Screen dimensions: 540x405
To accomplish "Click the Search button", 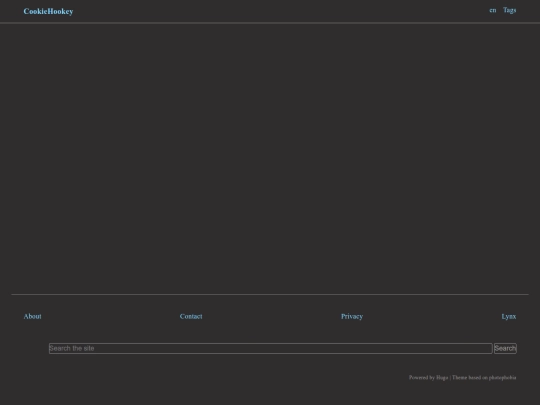I will 505,348.
